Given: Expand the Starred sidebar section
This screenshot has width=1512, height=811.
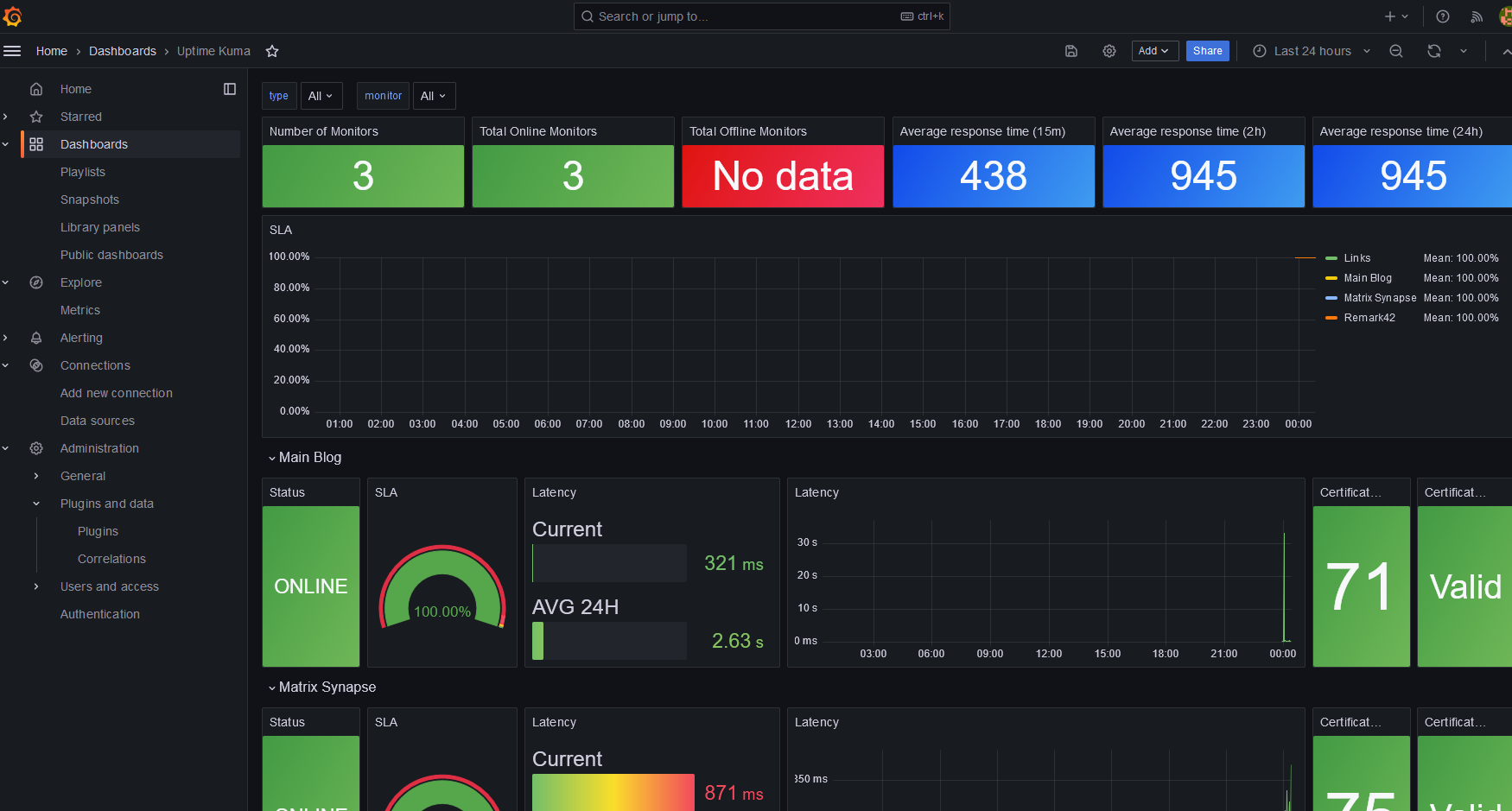Looking at the screenshot, I should click(x=6, y=117).
